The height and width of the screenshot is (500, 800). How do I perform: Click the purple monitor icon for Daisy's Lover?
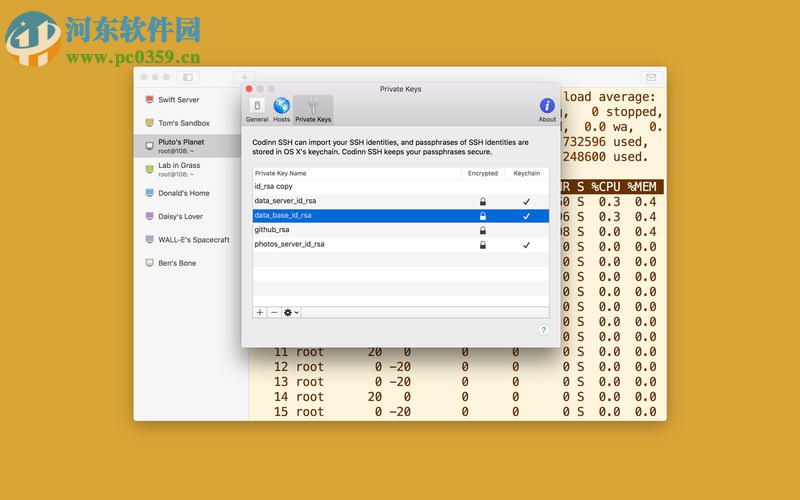[x=149, y=216]
